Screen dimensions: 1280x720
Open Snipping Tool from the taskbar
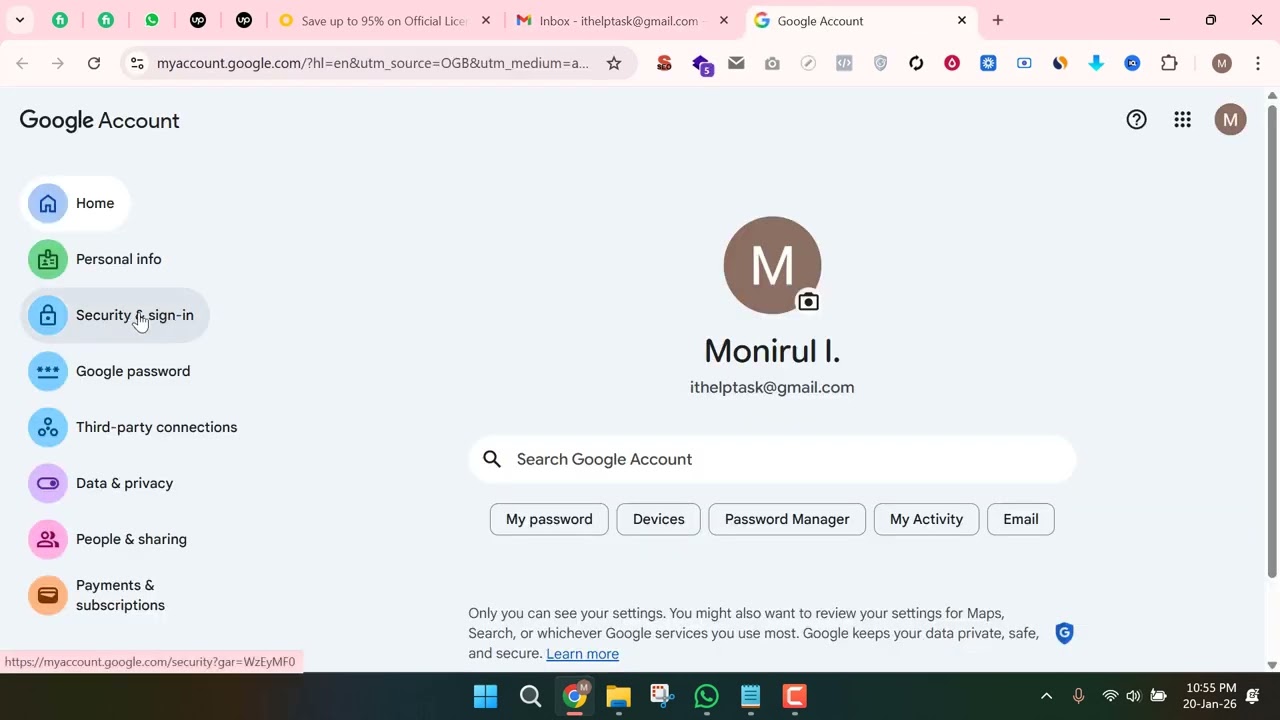662,696
